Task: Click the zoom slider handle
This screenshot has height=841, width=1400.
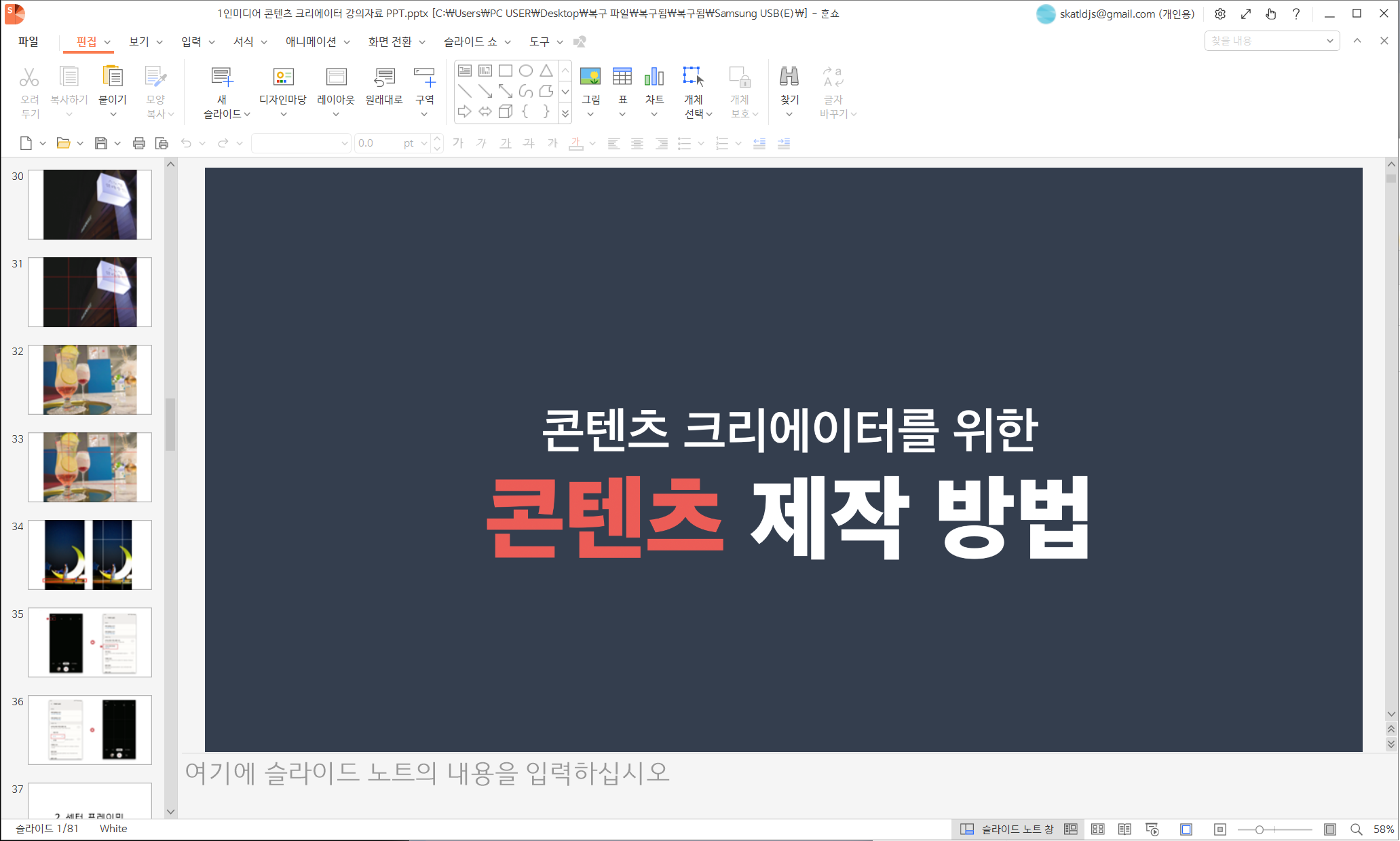Action: pyautogui.click(x=1259, y=829)
